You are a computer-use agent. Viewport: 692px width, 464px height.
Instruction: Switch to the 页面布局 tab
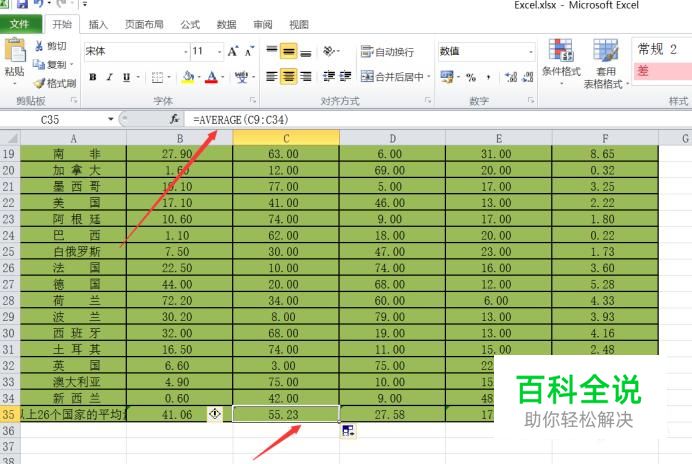pos(144,24)
